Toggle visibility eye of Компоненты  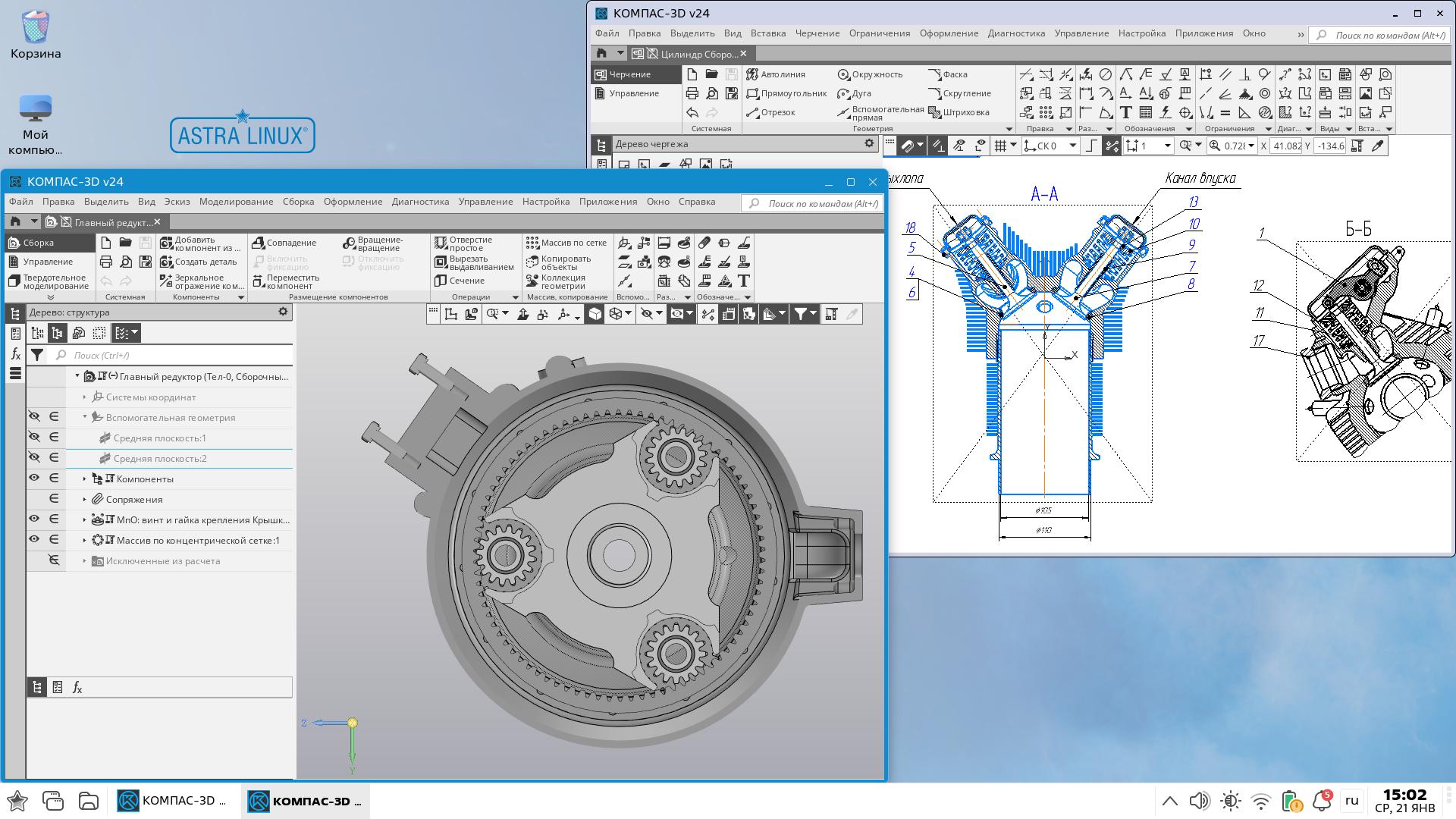pos(34,479)
